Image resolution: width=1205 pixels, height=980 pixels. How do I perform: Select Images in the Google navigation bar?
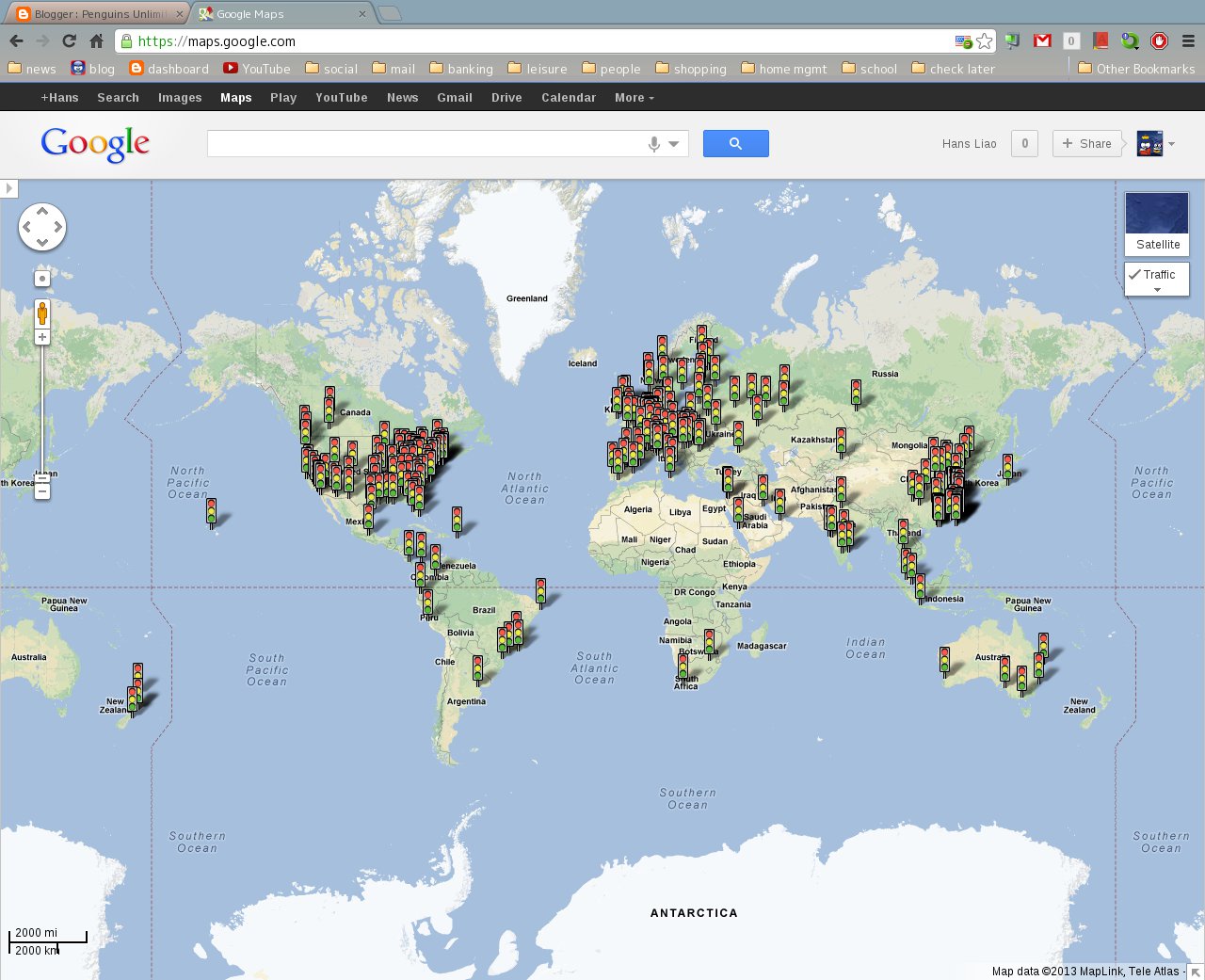180,97
